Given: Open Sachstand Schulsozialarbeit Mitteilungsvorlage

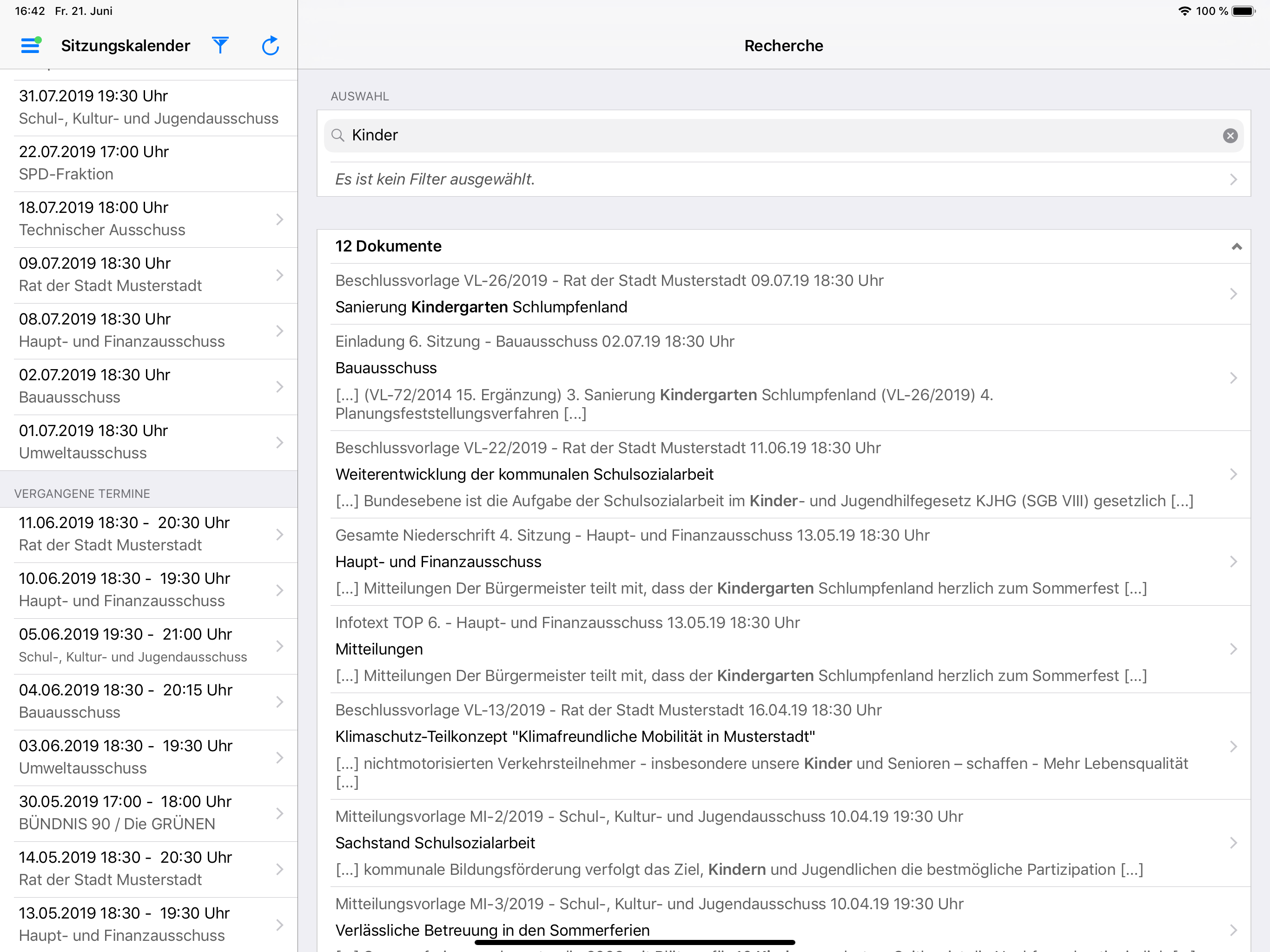Looking at the screenshot, I should tap(784, 843).
